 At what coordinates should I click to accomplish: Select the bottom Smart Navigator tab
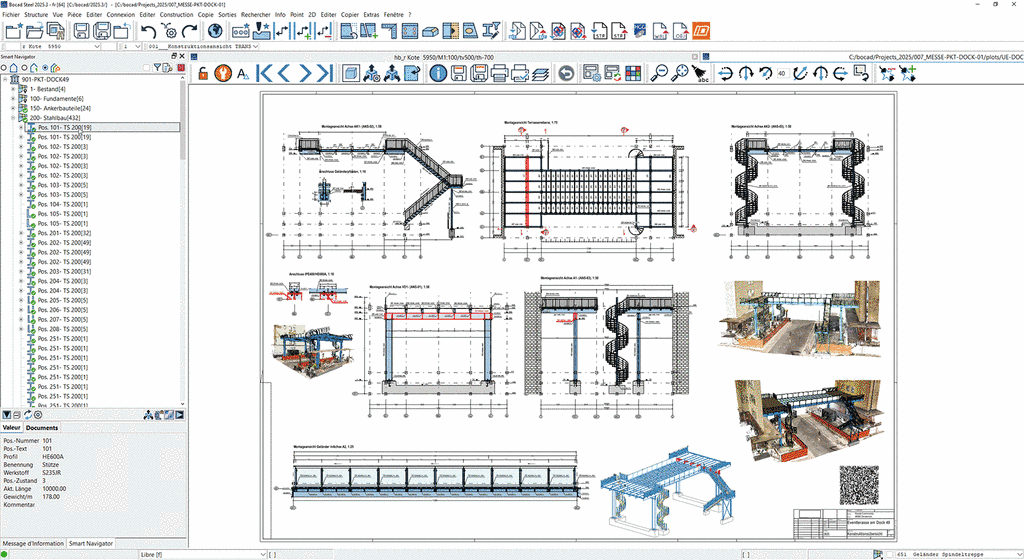pyautogui.click(x=91, y=543)
